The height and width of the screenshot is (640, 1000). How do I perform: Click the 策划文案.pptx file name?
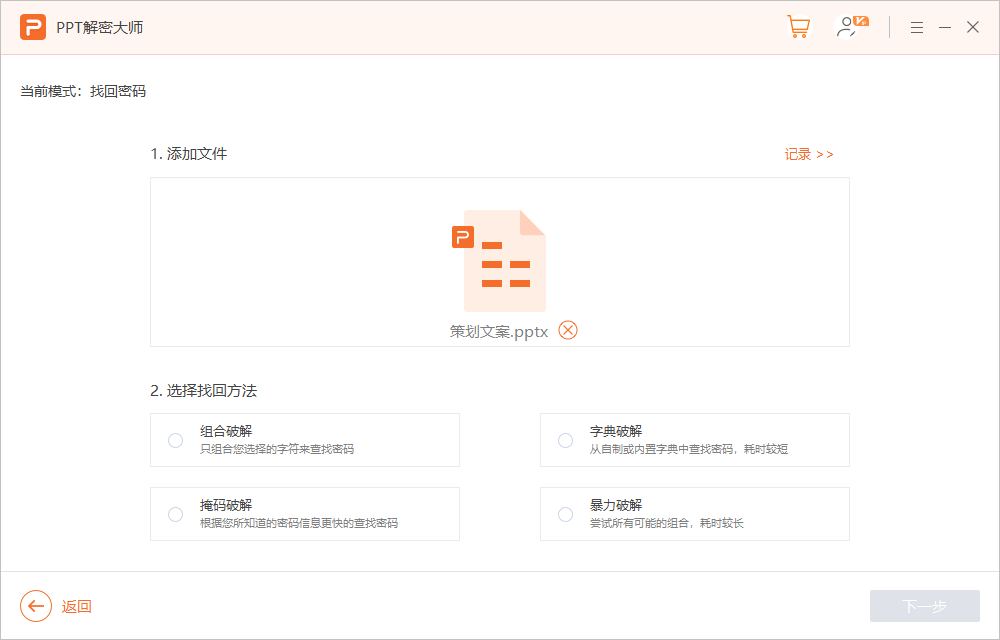499,331
